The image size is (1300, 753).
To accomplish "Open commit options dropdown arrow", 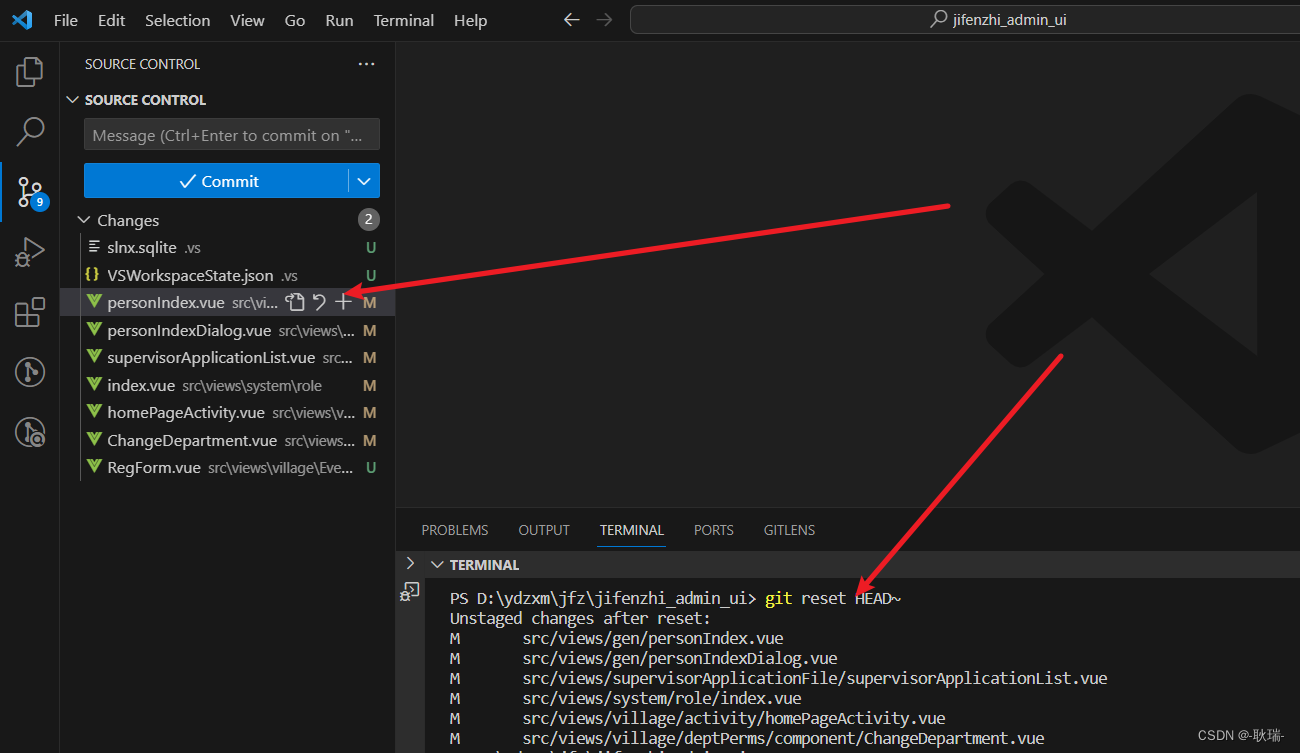I will [x=364, y=181].
